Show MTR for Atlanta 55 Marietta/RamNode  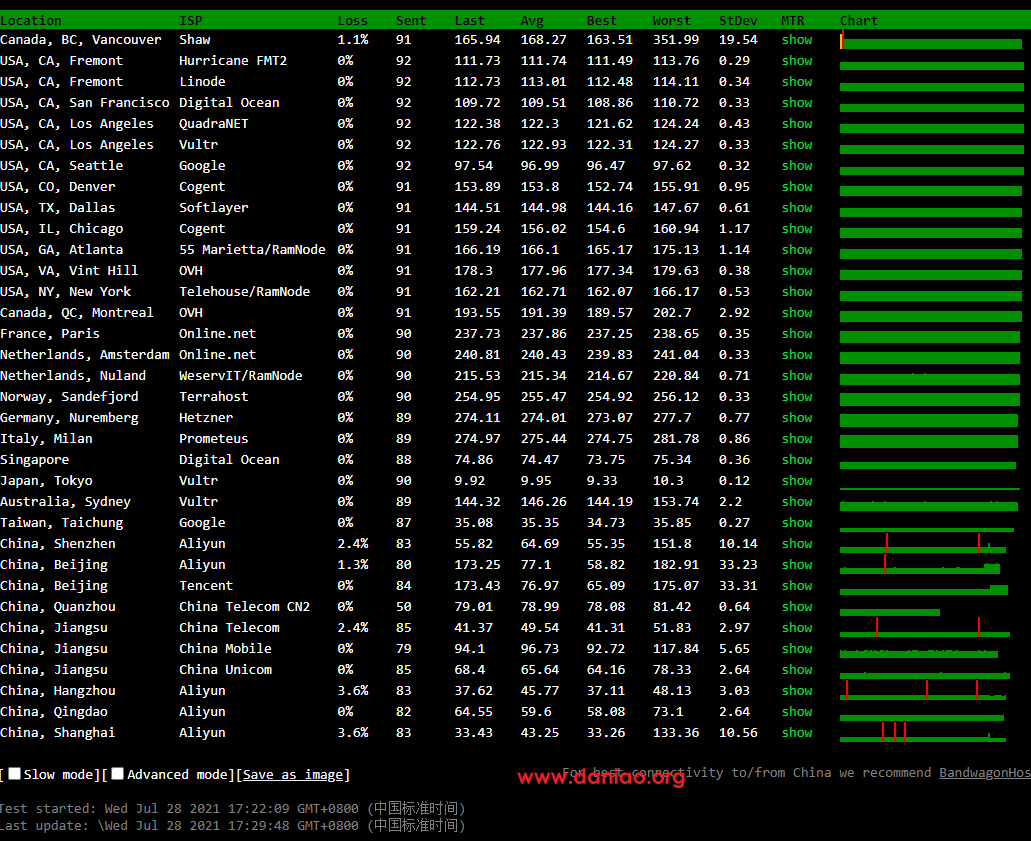point(797,250)
